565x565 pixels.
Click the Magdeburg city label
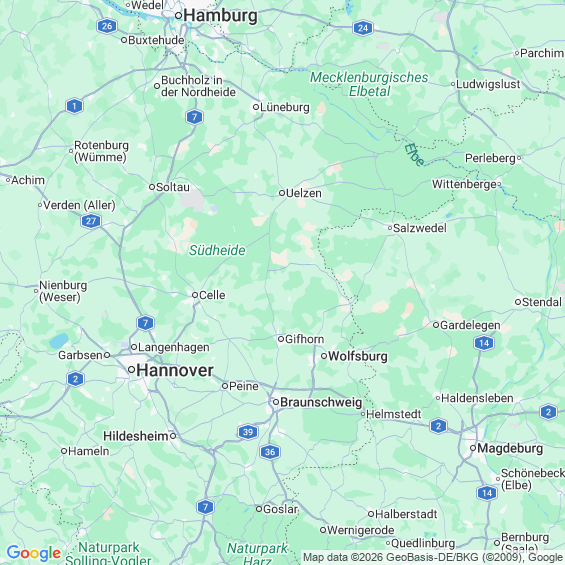[x=510, y=448]
